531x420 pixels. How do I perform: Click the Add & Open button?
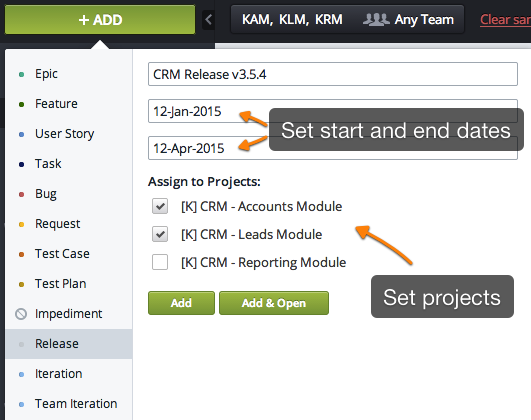click(x=274, y=303)
